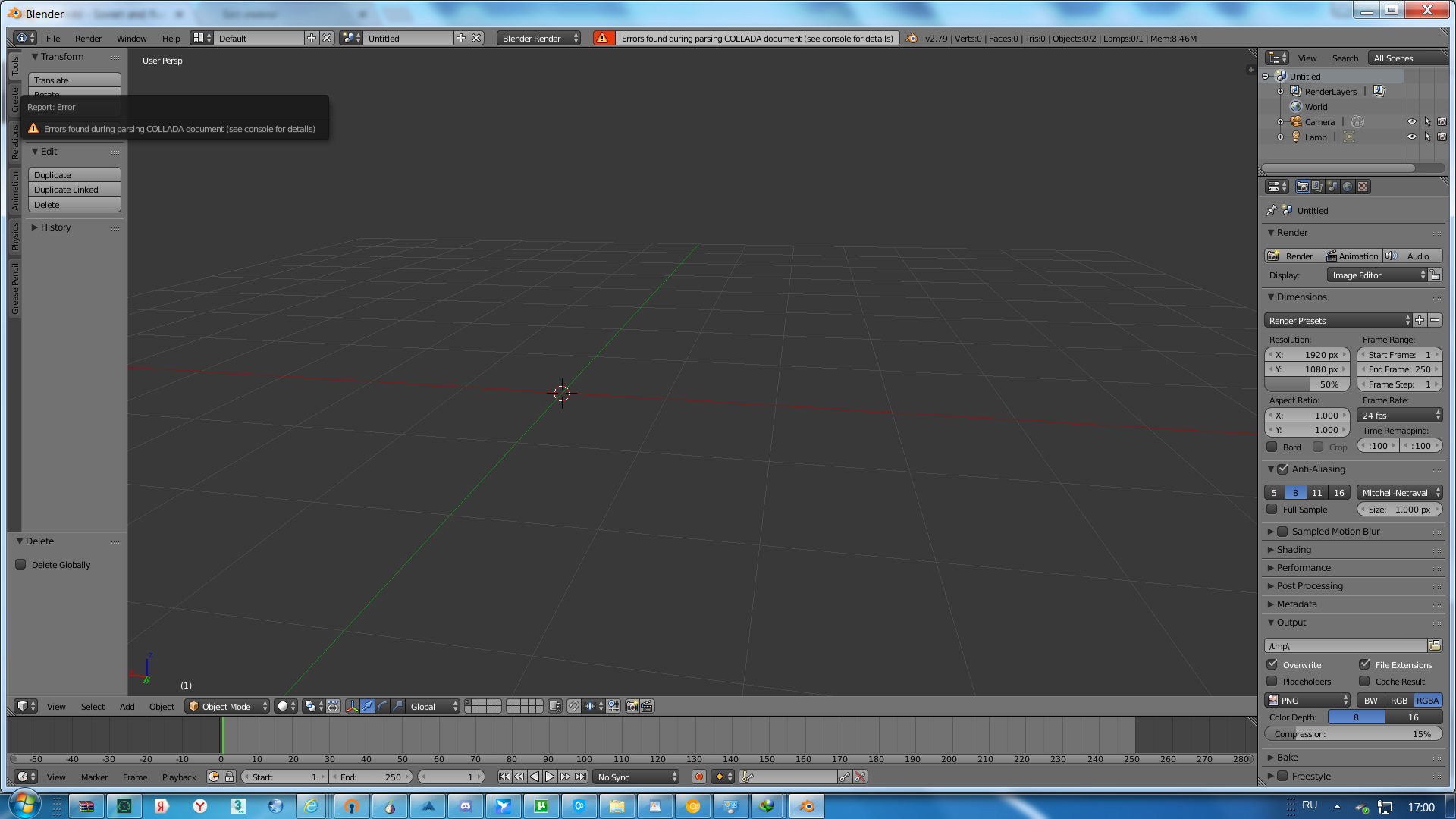This screenshot has height=819, width=1456.
Task: Open the Add menu in 3D view header
Action: 127,706
